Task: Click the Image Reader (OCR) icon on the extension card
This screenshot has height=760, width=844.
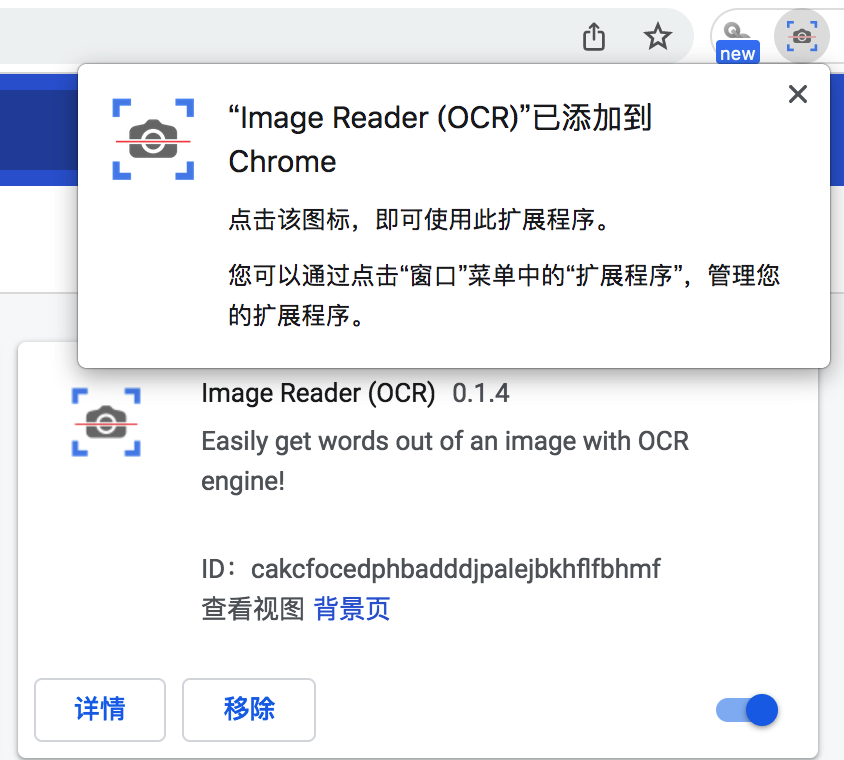Action: coord(106,422)
